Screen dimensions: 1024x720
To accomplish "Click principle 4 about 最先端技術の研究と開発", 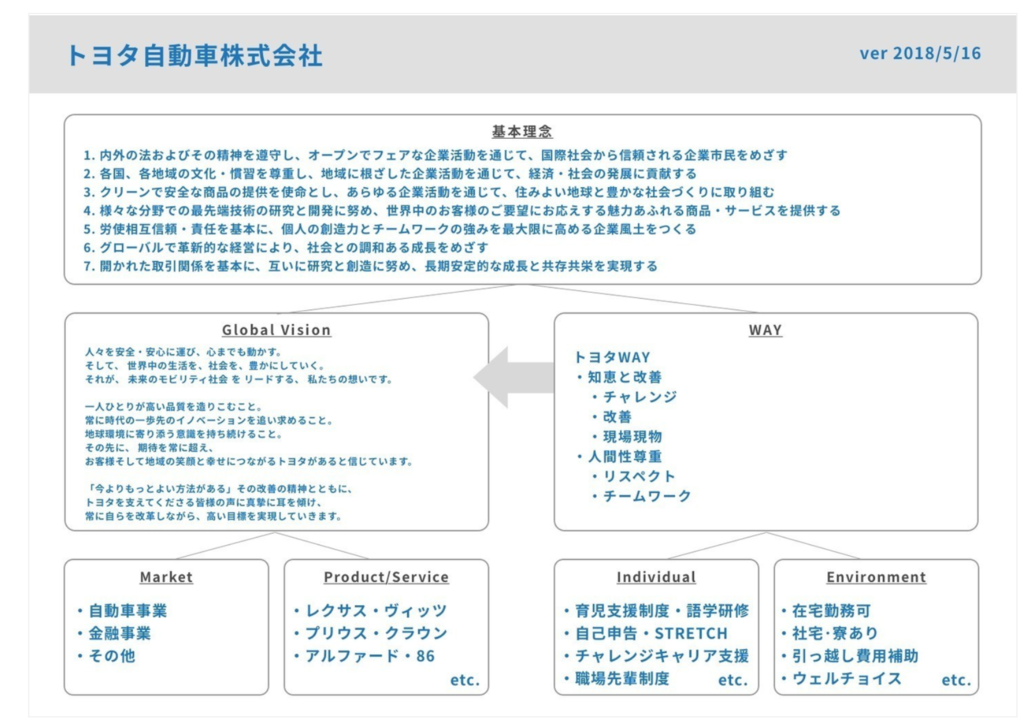I will click(462, 210).
